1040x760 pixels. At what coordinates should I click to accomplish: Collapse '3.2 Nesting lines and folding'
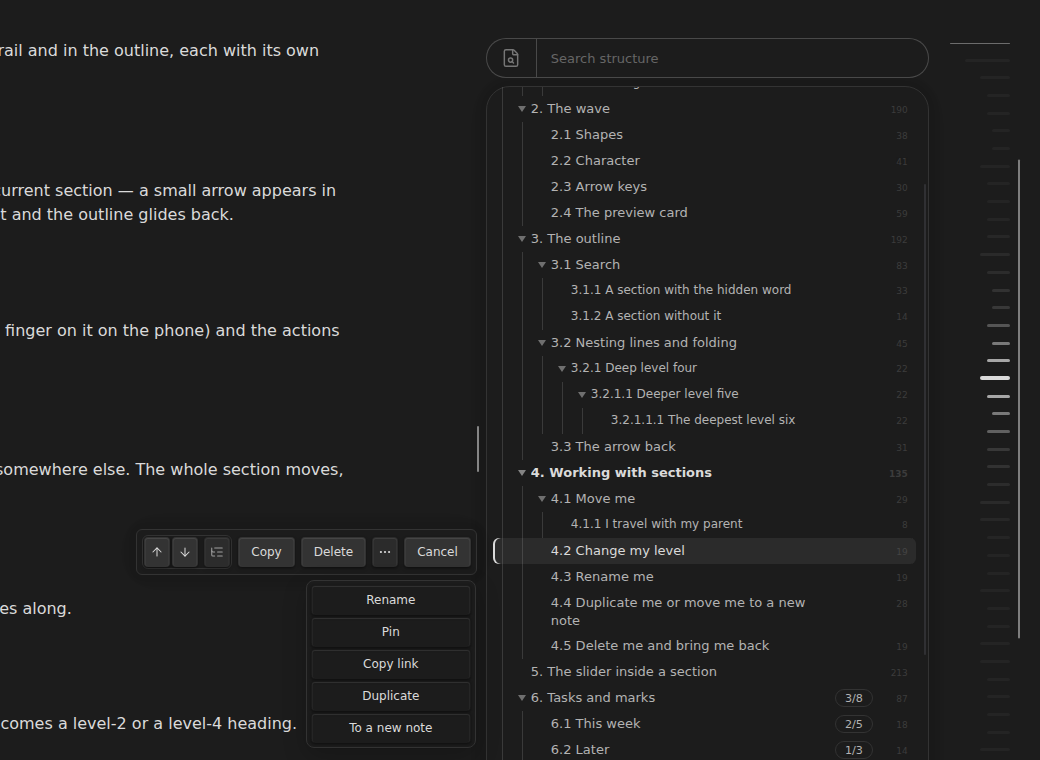(542, 343)
